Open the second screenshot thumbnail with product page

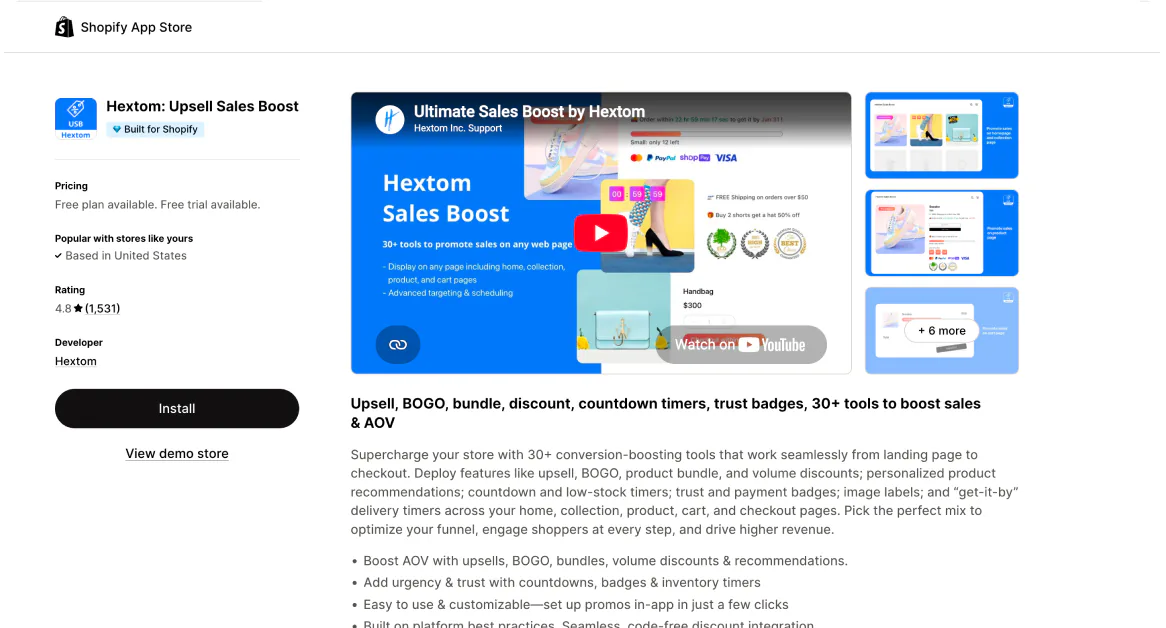(941, 233)
